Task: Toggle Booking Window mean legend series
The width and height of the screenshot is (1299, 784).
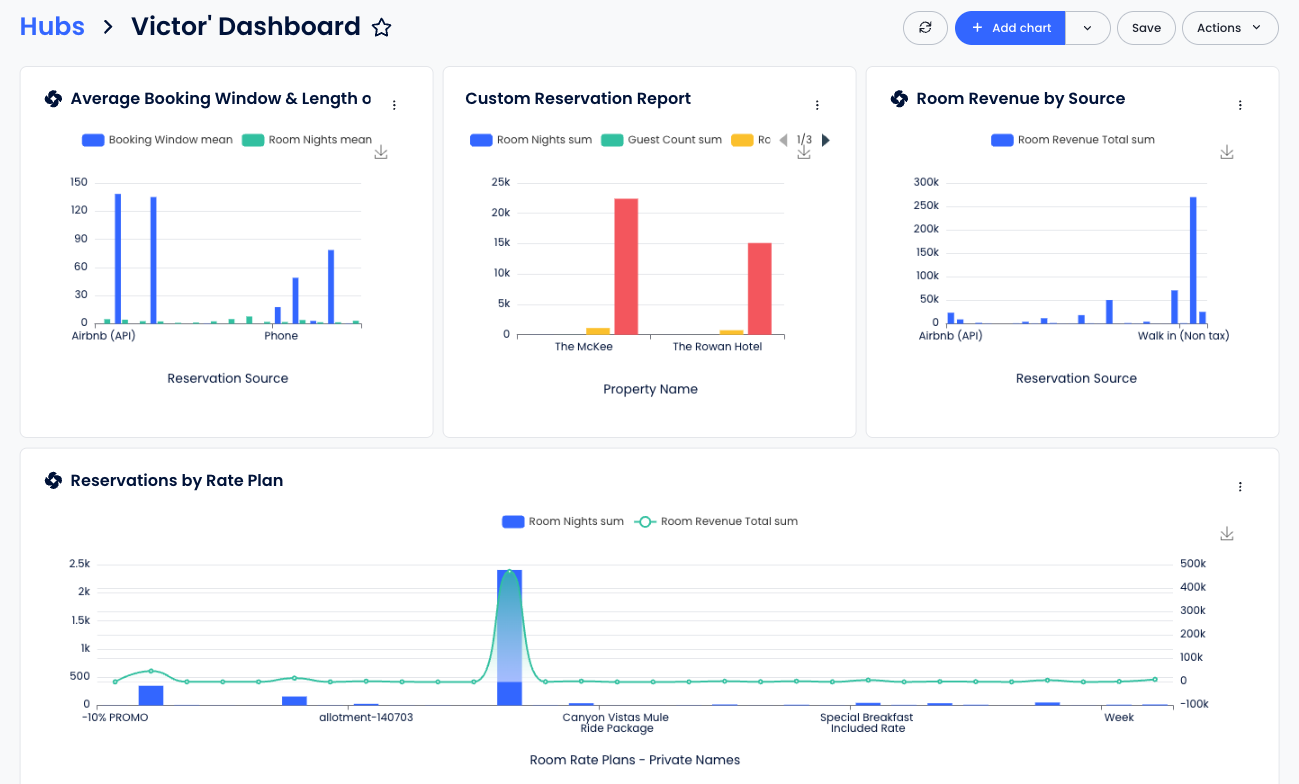Action: coord(157,140)
